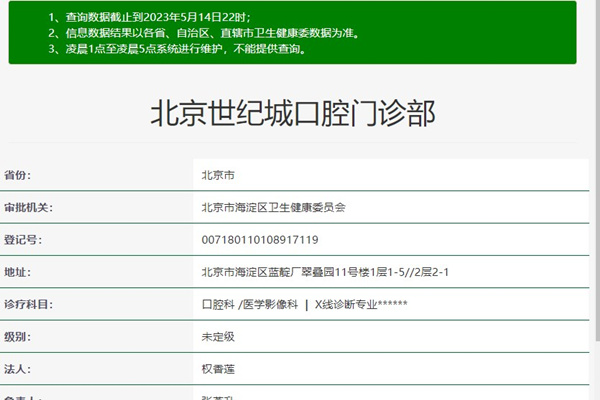
Task: Select the level value 未定级
Action: (x=218, y=337)
